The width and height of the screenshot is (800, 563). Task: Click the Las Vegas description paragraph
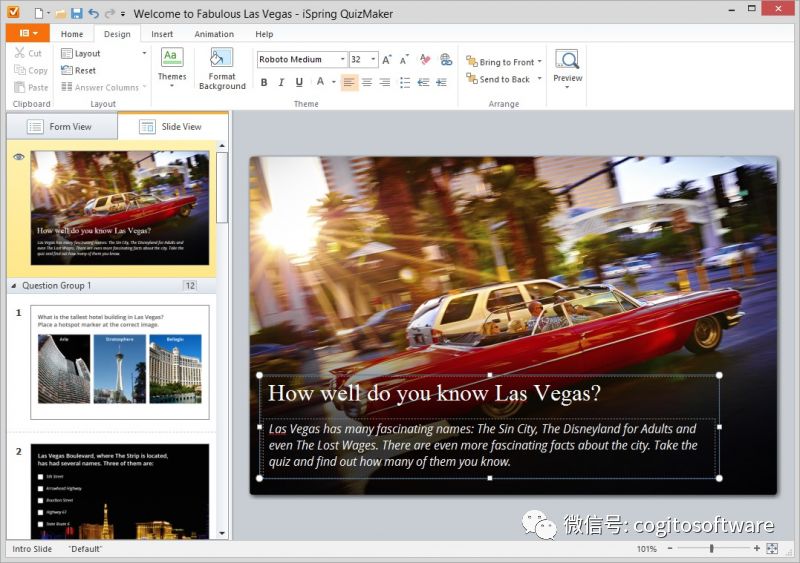pos(483,445)
